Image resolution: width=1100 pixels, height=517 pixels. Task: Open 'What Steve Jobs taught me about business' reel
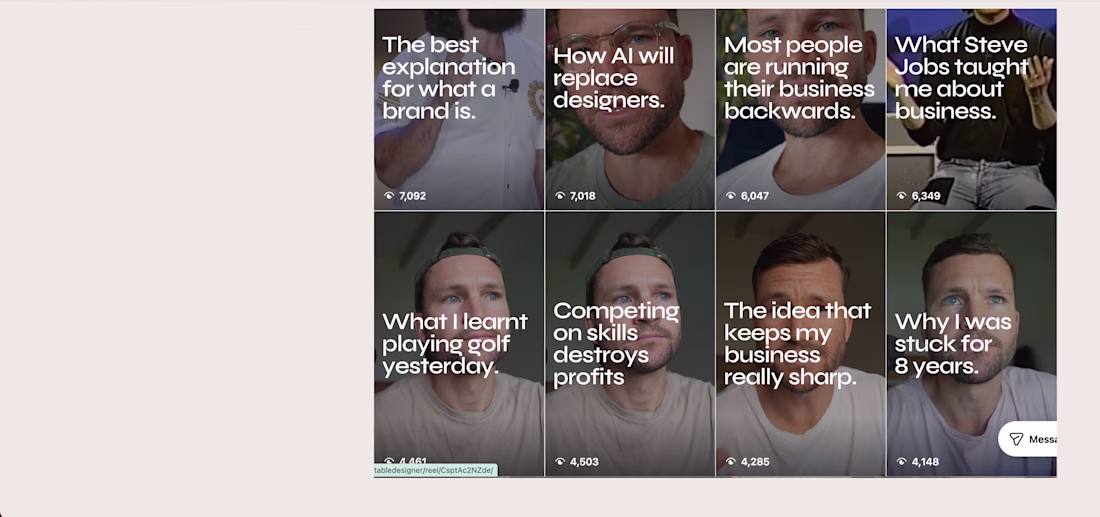971,110
